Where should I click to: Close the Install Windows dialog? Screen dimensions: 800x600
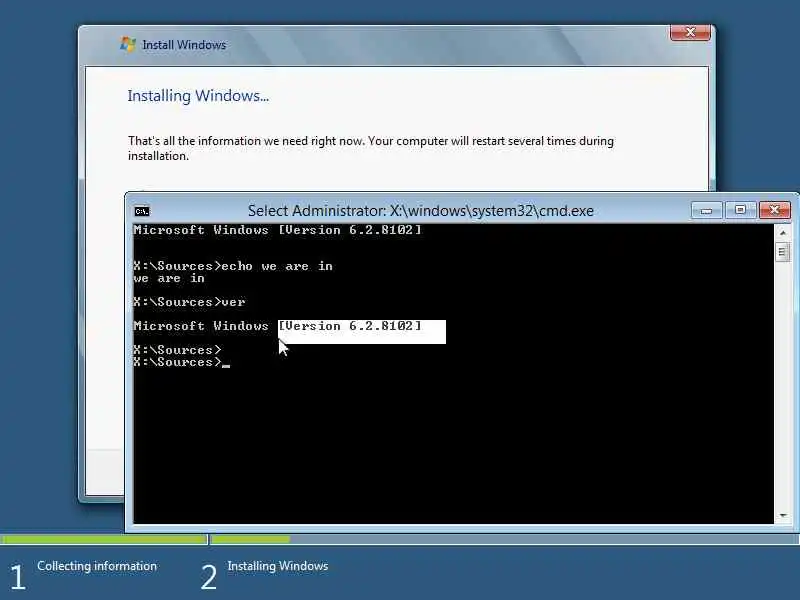(x=690, y=32)
